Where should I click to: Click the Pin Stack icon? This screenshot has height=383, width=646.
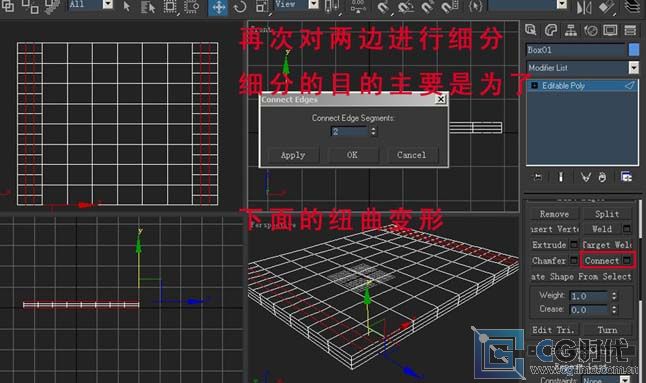(x=537, y=177)
